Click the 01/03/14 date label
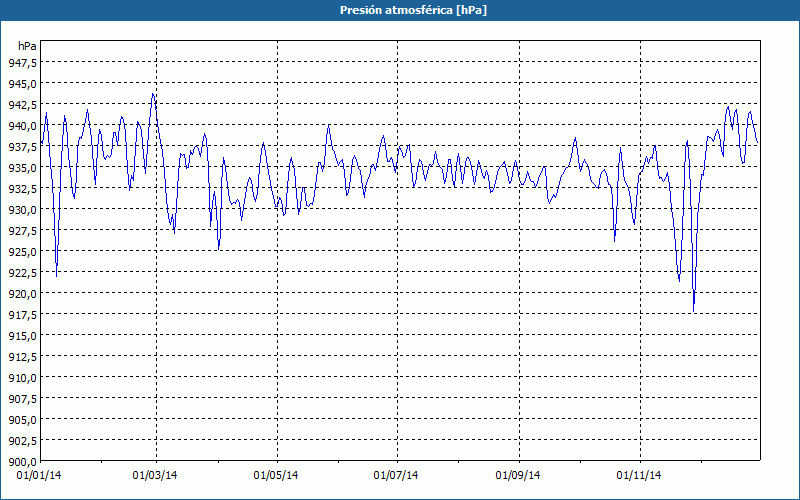The image size is (800, 500). 155,475
